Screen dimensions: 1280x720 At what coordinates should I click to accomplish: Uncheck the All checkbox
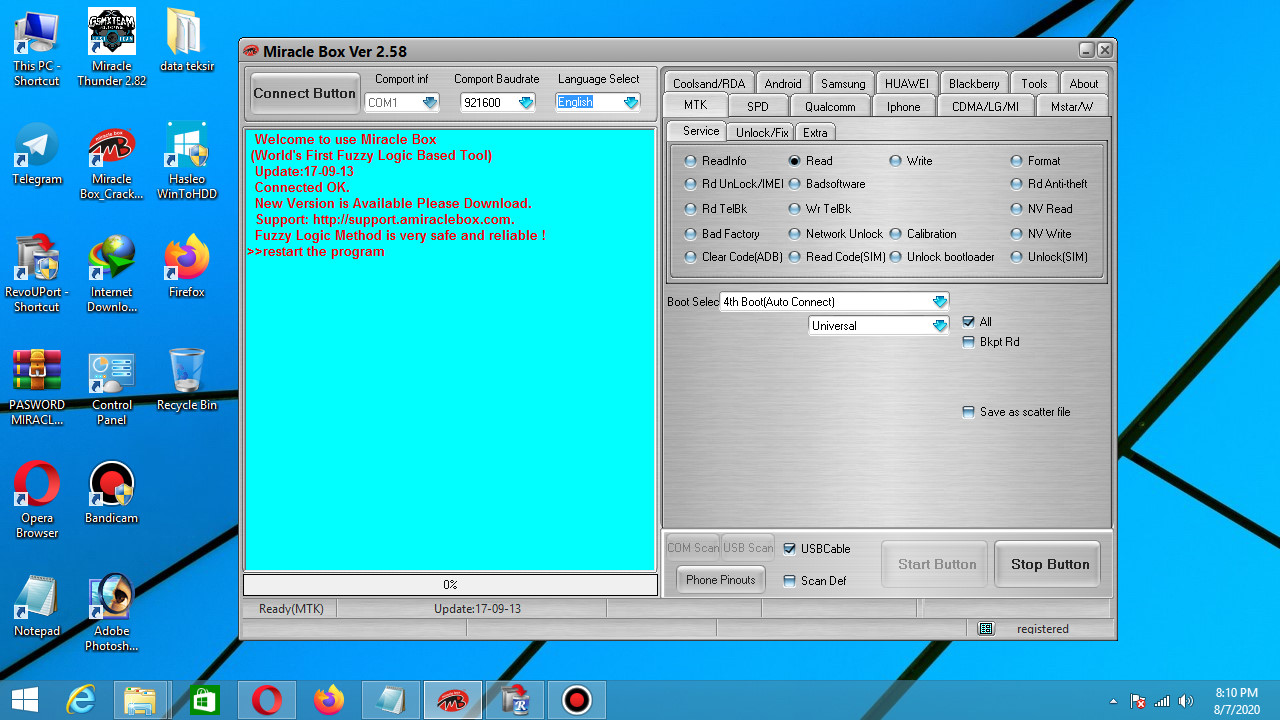[968, 322]
